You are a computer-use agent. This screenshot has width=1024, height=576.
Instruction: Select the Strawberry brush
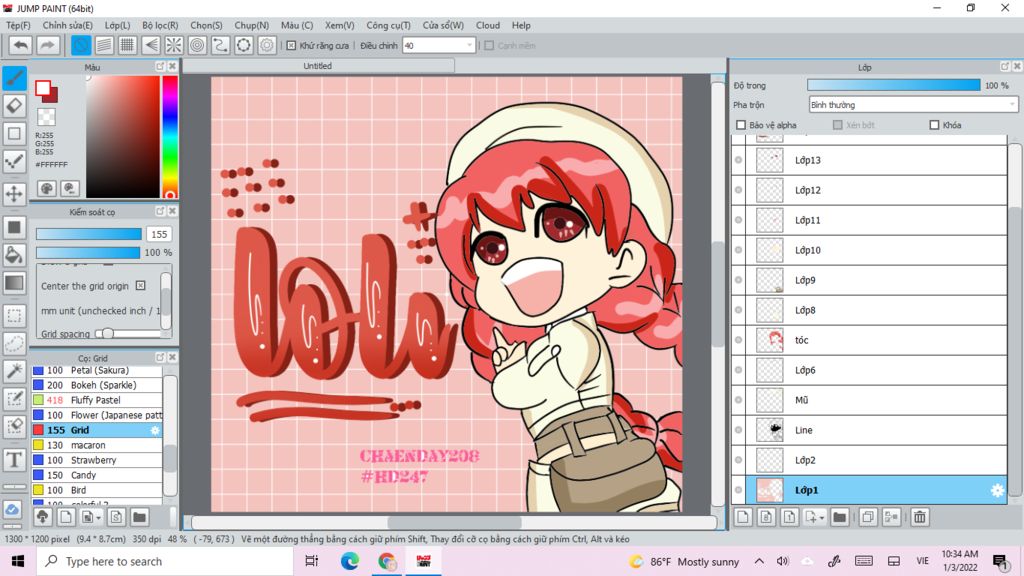pyautogui.click(x=97, y=460)
